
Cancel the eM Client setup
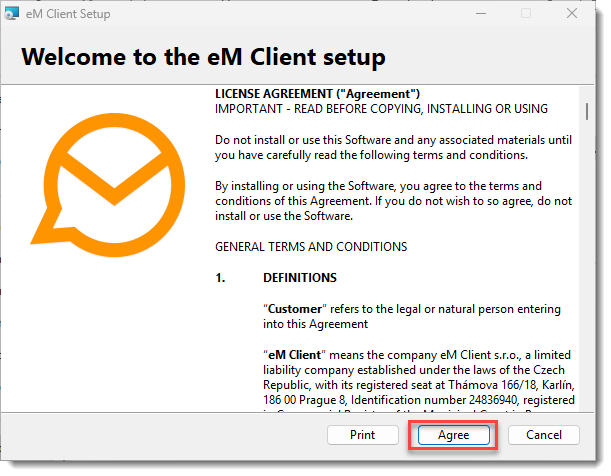click(544, 435)
